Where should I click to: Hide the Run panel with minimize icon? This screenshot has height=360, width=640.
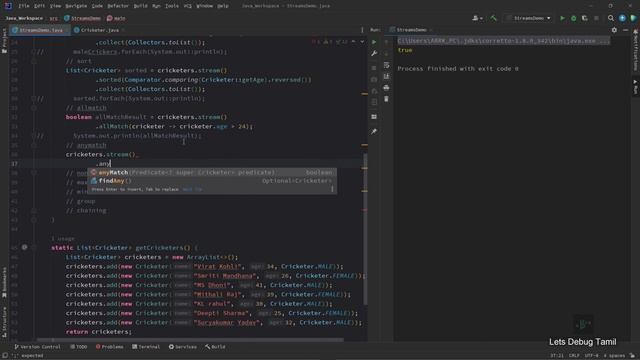(625, 30)
